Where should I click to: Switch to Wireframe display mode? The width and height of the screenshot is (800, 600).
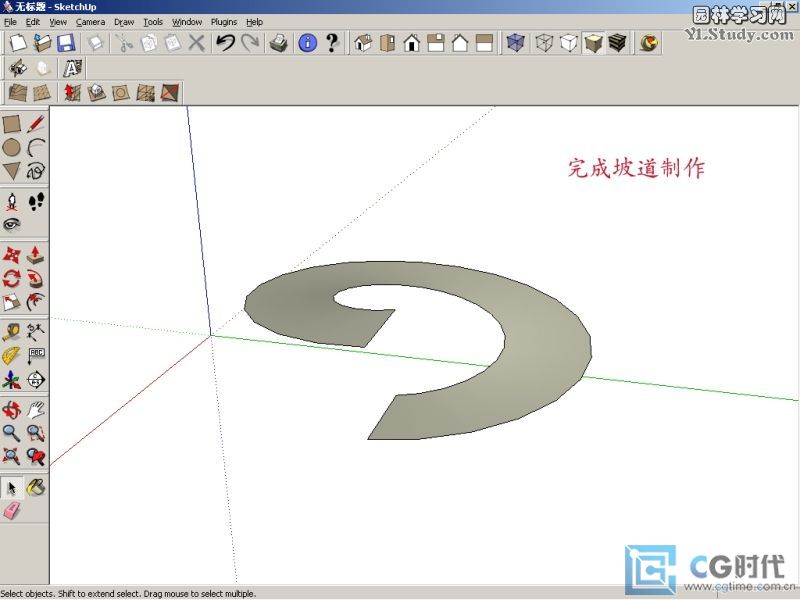point(544,43)
